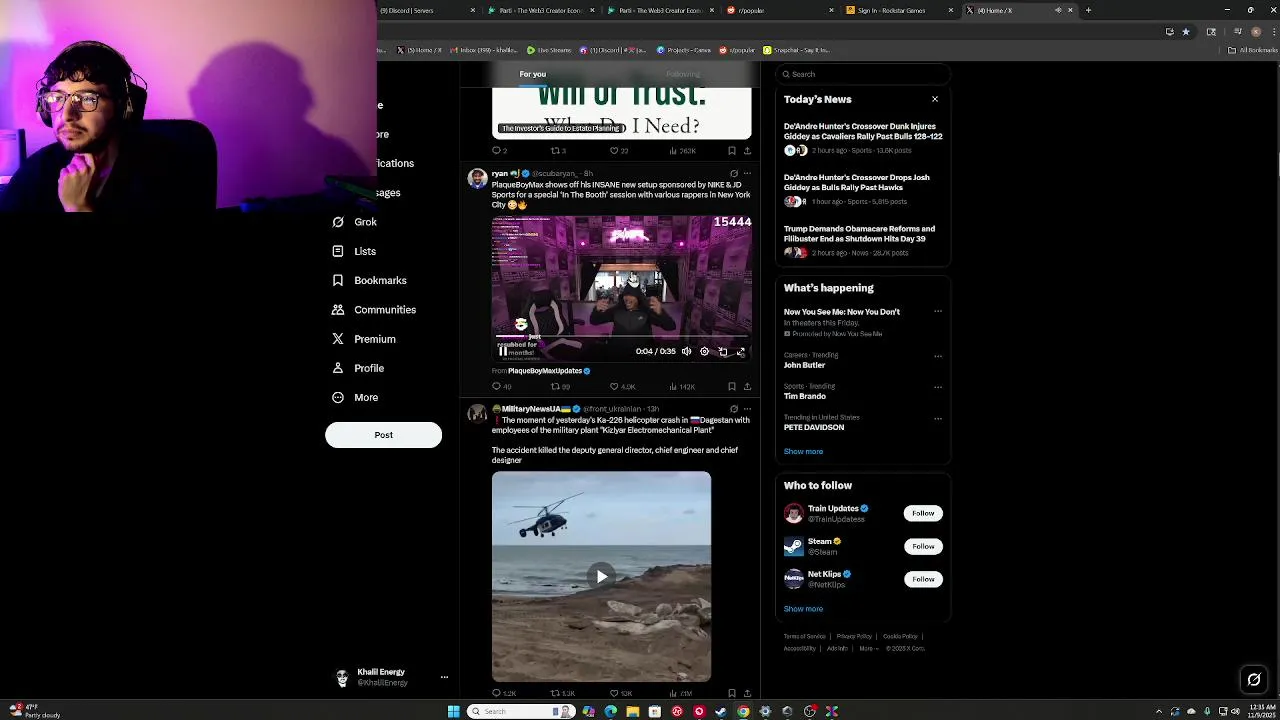The height and width of the screenshot is (720, 1280).
Task: Mute the PlaqueBoyMax video
Action: 686,352
